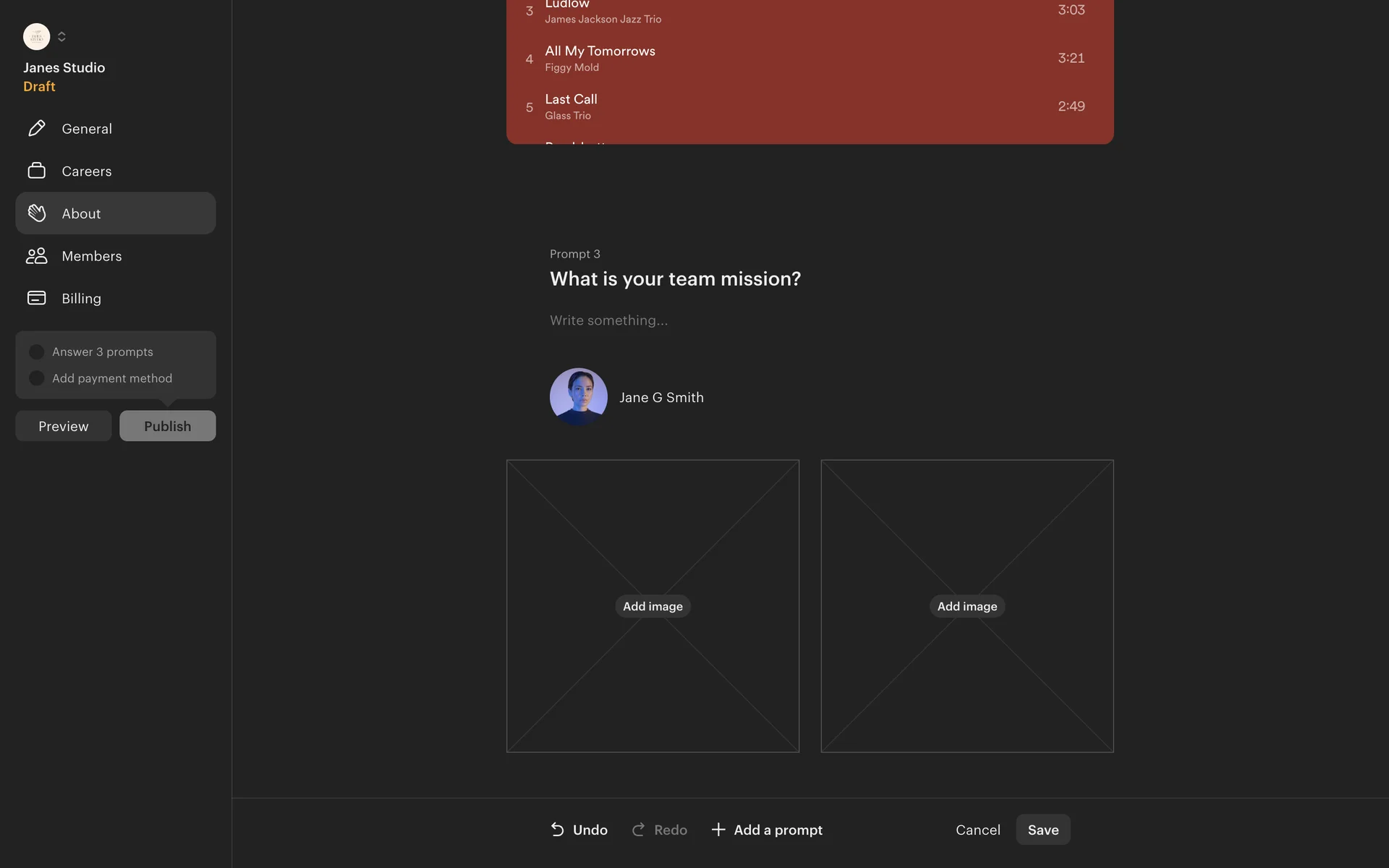Click the Members people icon
The height and width of the screenshot is (868, 1389).
(x=37, y=256)
